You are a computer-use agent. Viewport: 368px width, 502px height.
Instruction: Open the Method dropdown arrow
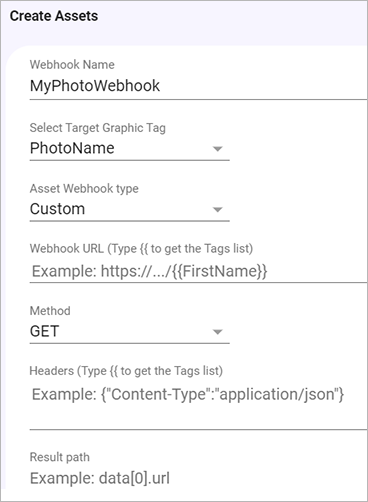(x=218, y=332)
